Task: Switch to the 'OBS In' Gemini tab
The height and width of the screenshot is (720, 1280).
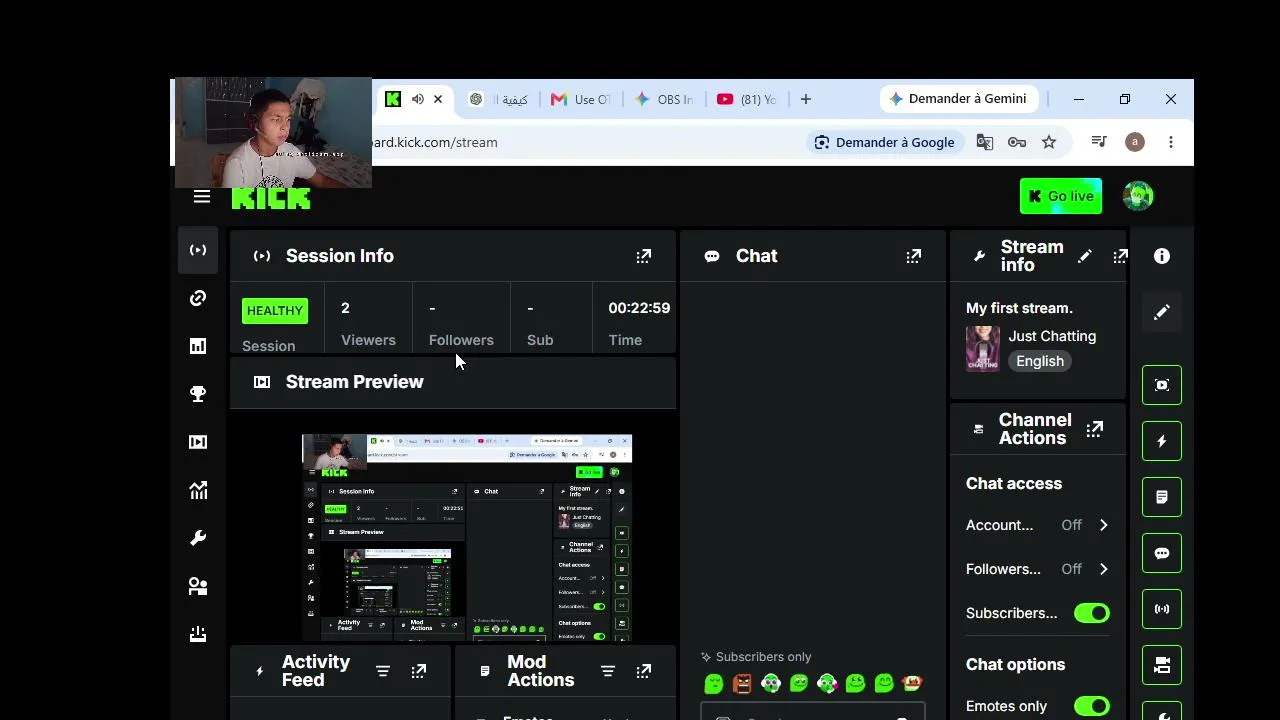Action: [664, 99]
